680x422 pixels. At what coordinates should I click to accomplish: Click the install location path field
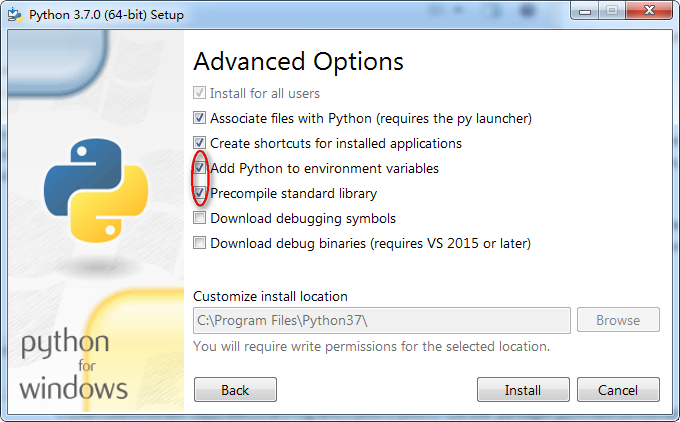click(x=381, y=320)
